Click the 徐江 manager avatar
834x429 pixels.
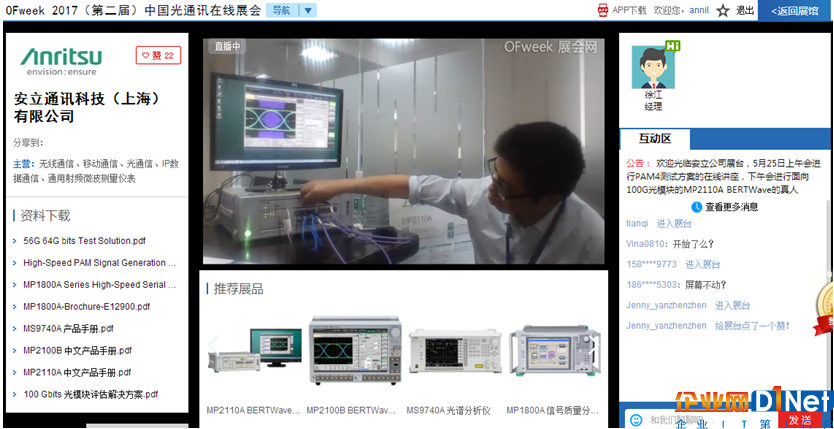coord(653,67)
